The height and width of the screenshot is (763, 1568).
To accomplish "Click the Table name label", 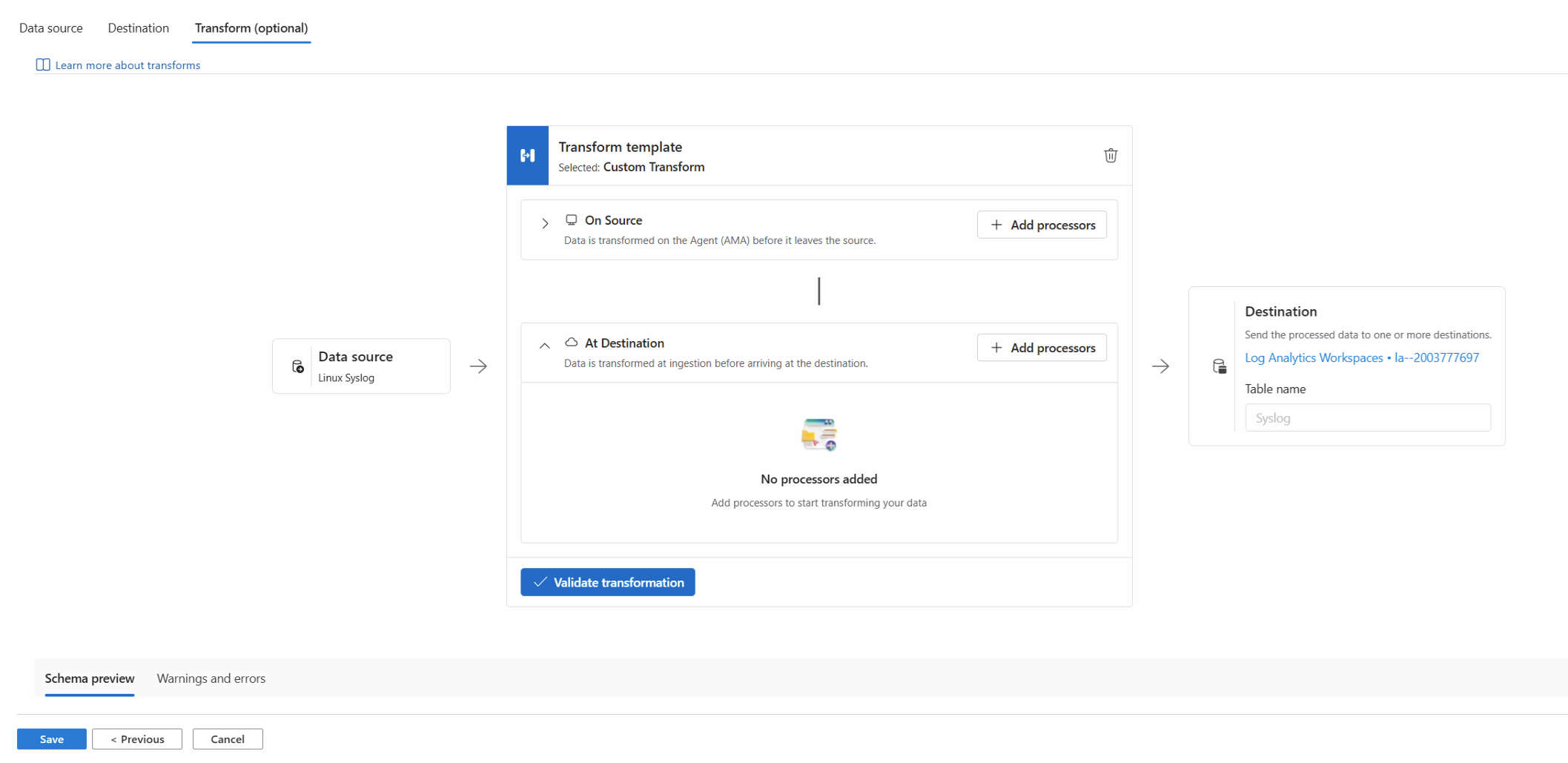I will point(1274,389).
